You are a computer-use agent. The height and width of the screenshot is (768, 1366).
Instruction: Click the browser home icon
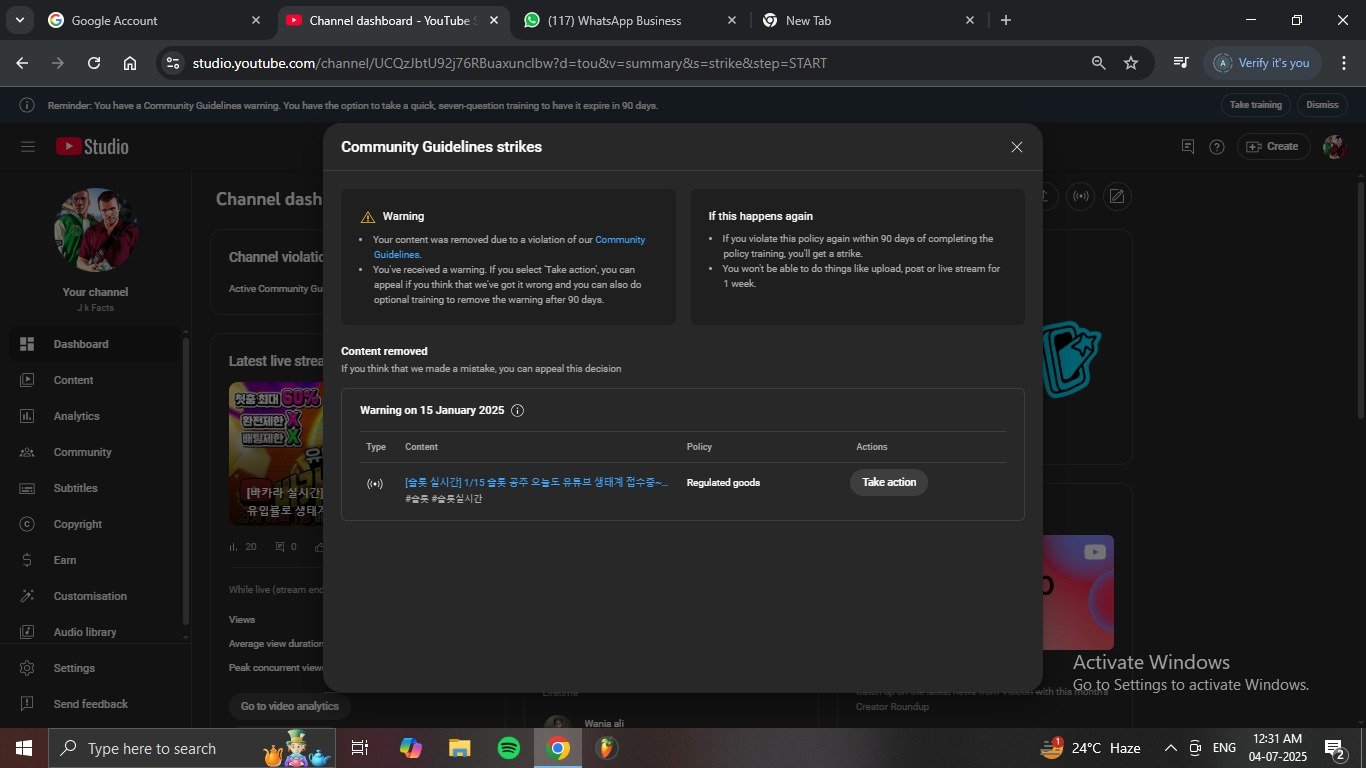[130, 63]
